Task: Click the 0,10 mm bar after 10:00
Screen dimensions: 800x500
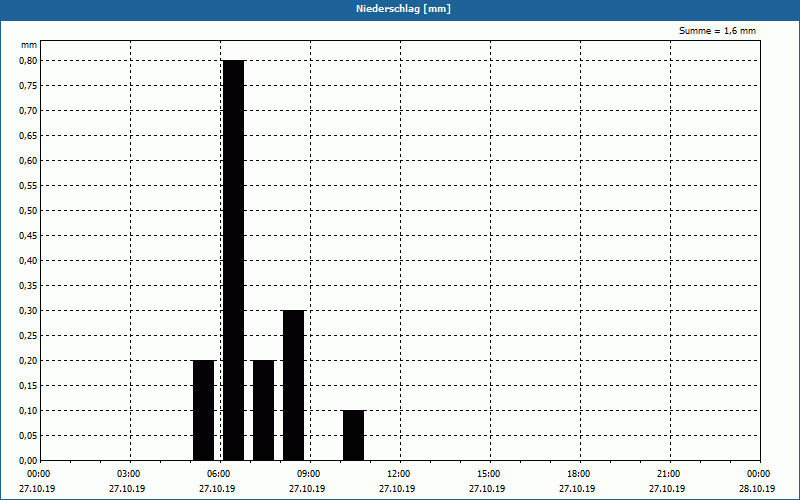Action: (354, 435)
